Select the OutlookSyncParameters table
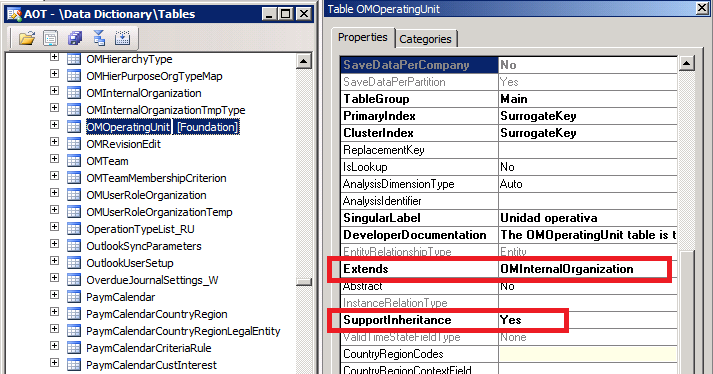 click(x=144, y=246)
